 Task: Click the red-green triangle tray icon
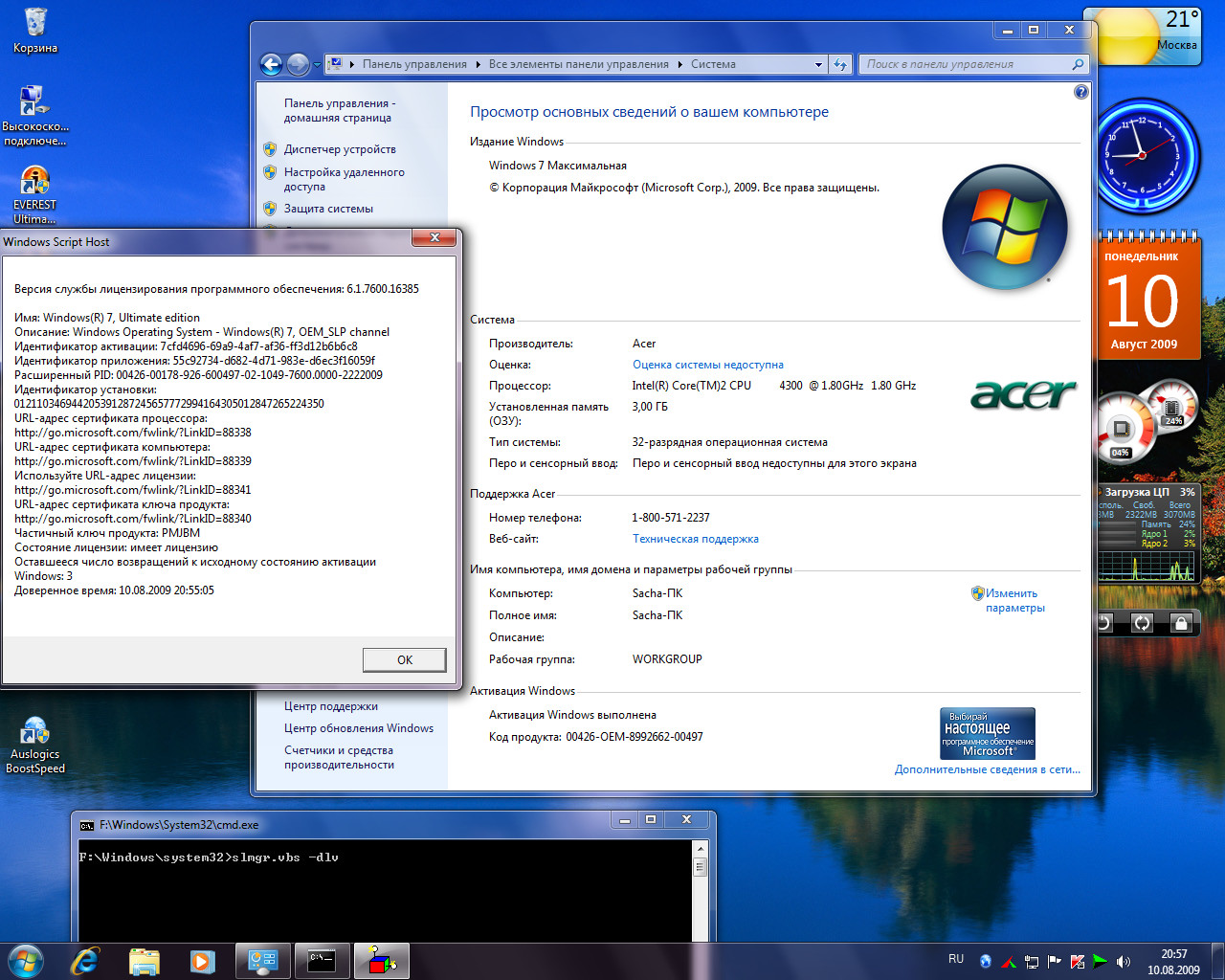pos(1008,961)
